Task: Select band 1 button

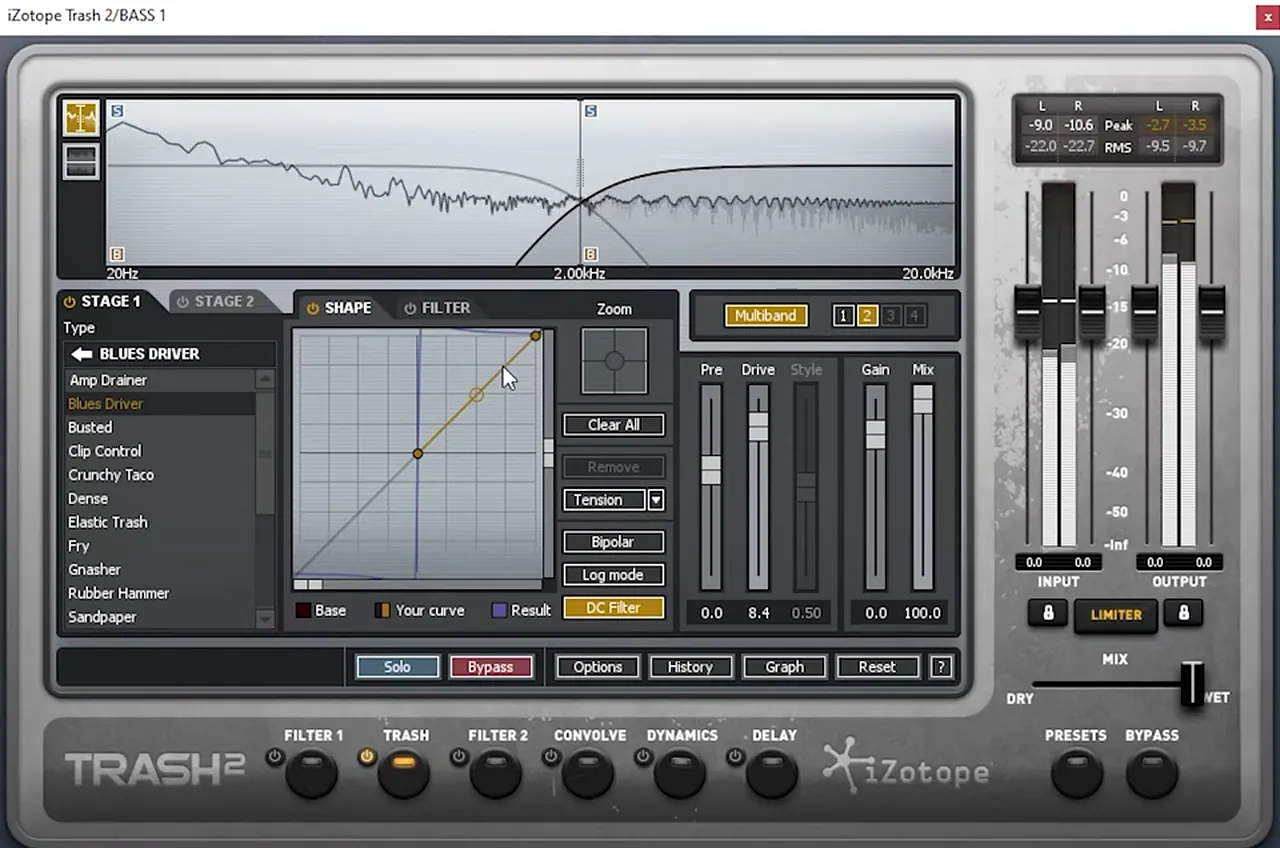Action: [843, 316]
